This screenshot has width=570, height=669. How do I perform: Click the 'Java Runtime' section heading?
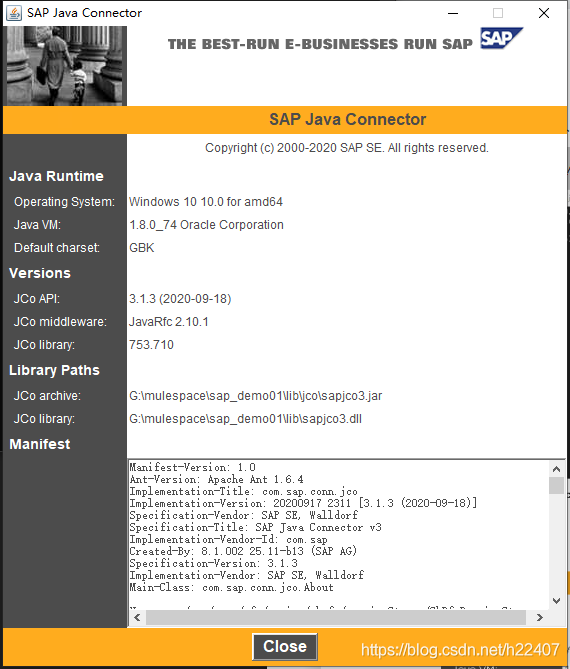coord(56,176)
